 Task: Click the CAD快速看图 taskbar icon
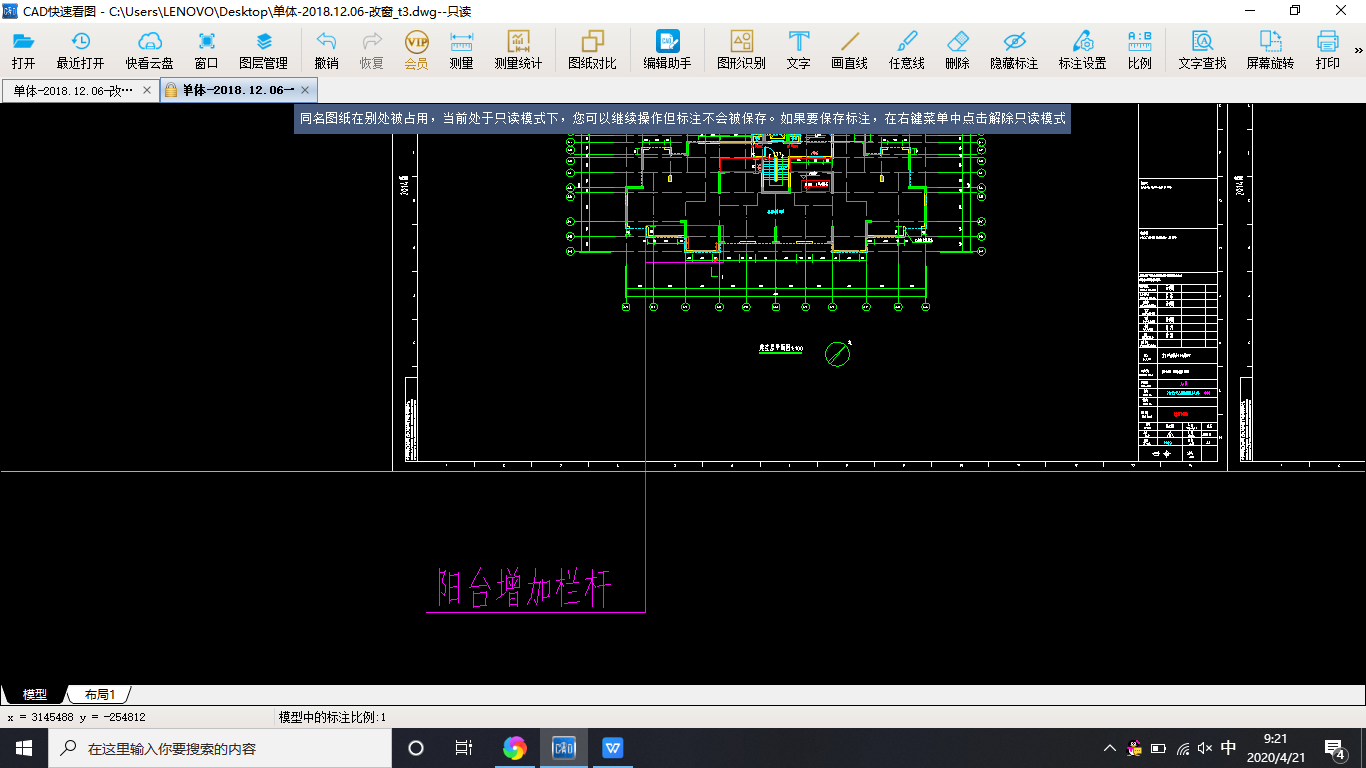(x=564, y=748)
